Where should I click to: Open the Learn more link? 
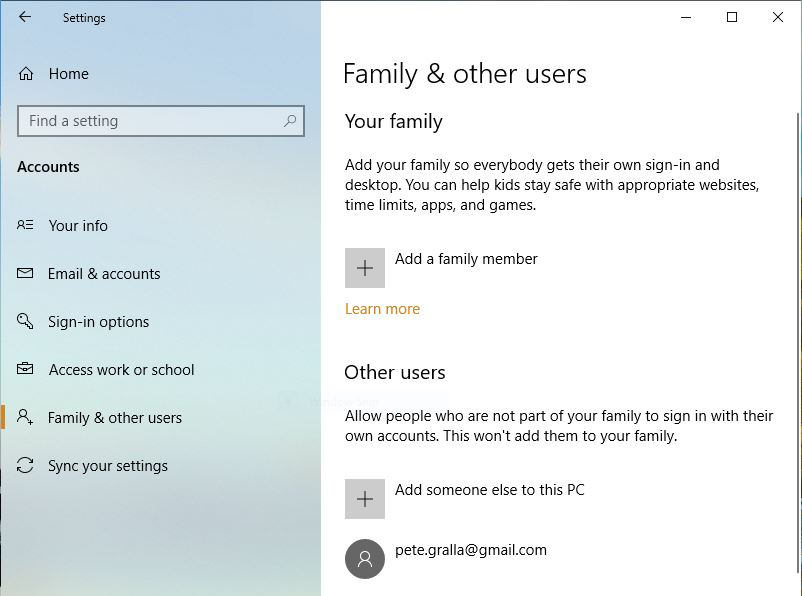[382, 309]
